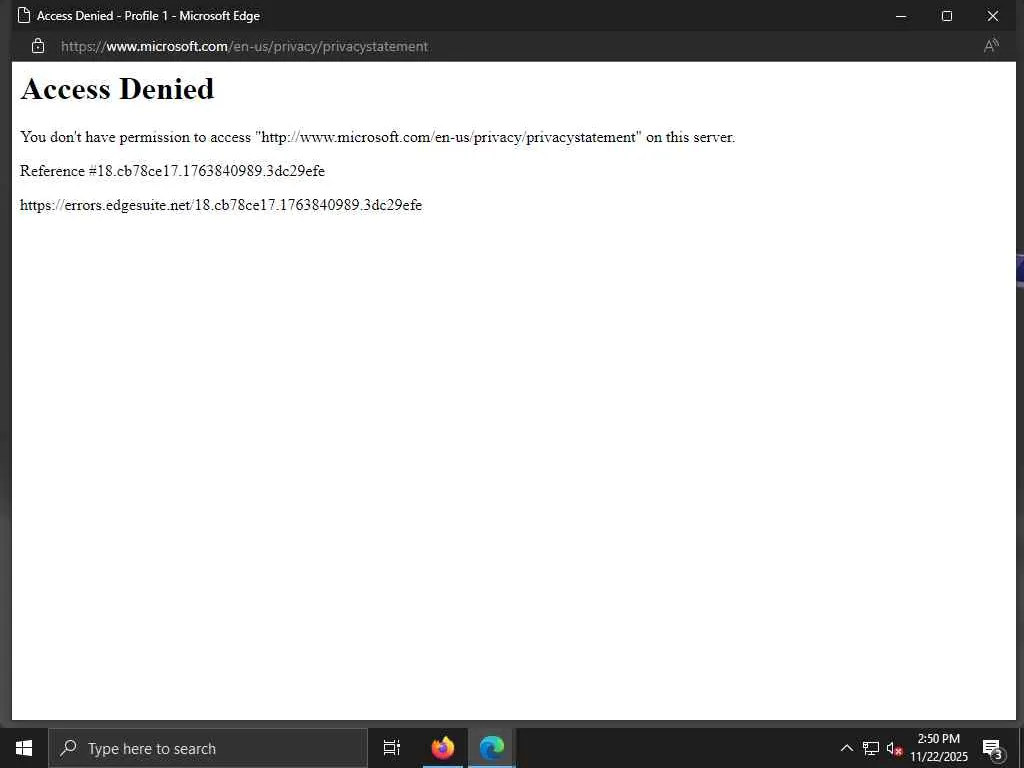This screenshot has height=768, width=1024.
Task: Select the URL address field
Action: 244,46
